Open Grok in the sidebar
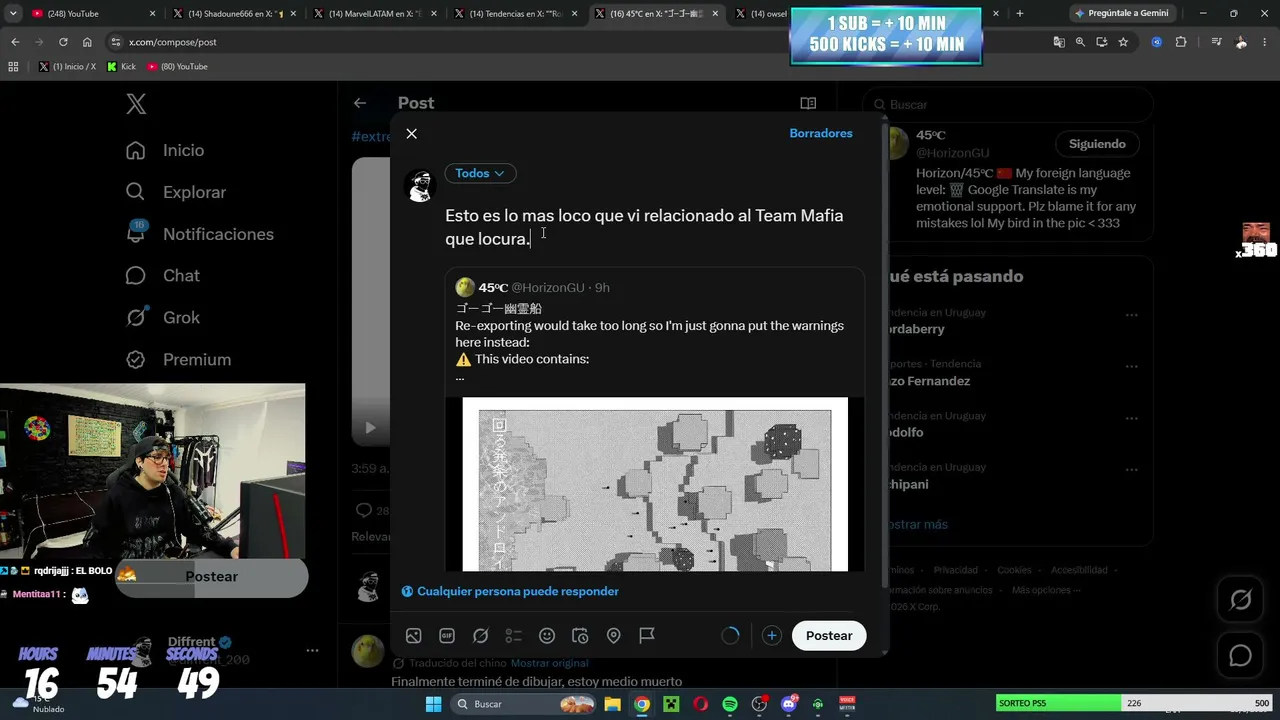 click(162, 318)
